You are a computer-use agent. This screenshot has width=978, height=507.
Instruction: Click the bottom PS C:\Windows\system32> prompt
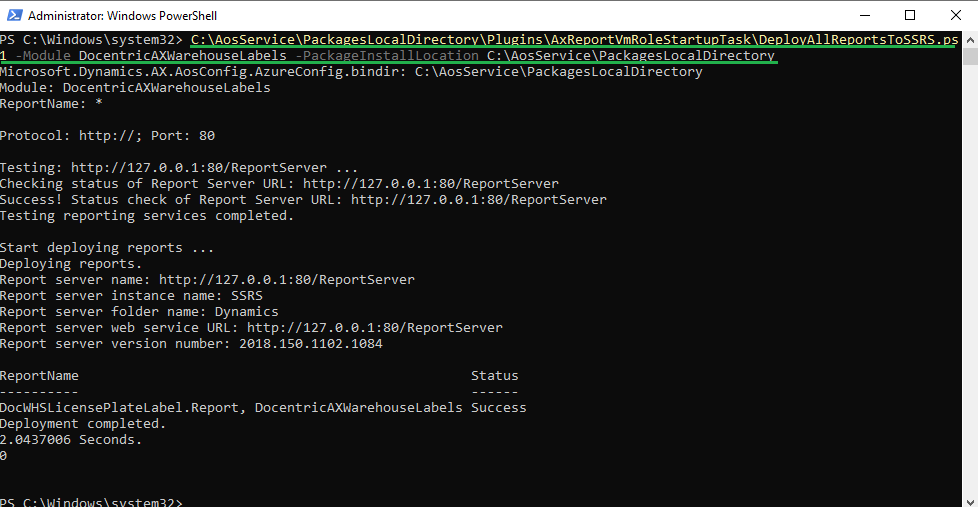point(91,501)
